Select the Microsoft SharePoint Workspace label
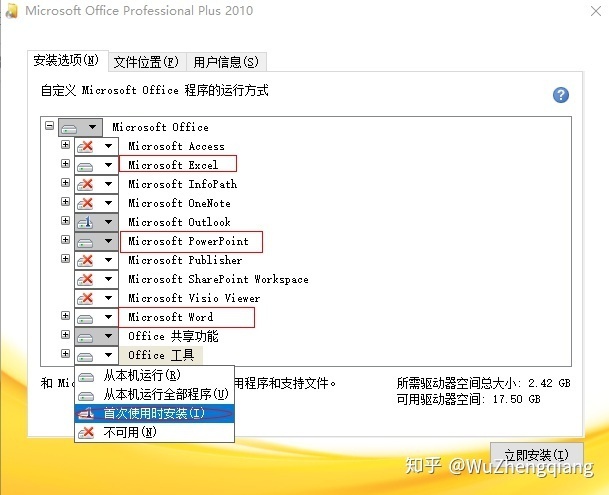Image resolution: width=609 pixels, height=495 pixels. [218, 279]
